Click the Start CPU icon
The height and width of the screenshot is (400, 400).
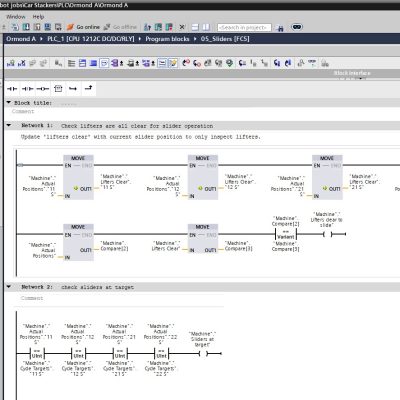click(x=158, y=27)
